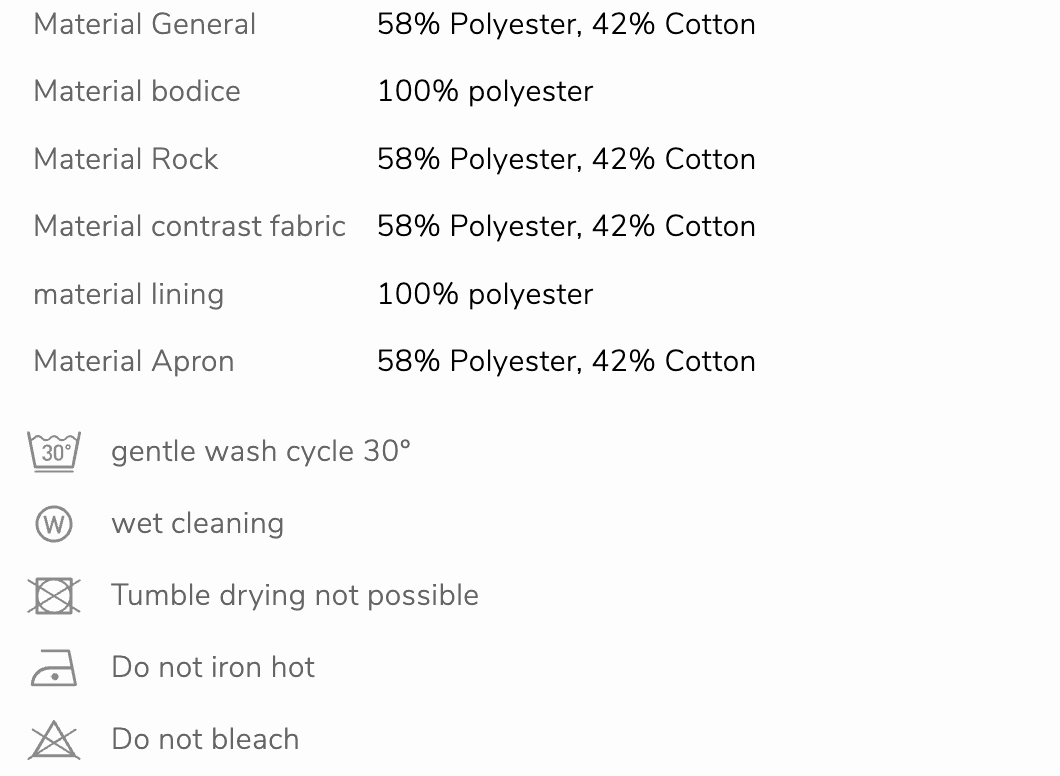Click the 'wet cleaning' care label

click(x=198, y=523)
